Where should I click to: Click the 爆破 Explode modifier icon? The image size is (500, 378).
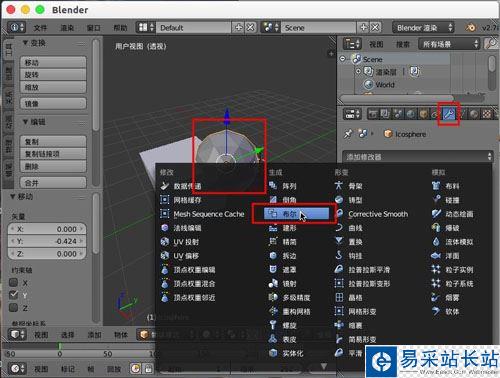436,228
